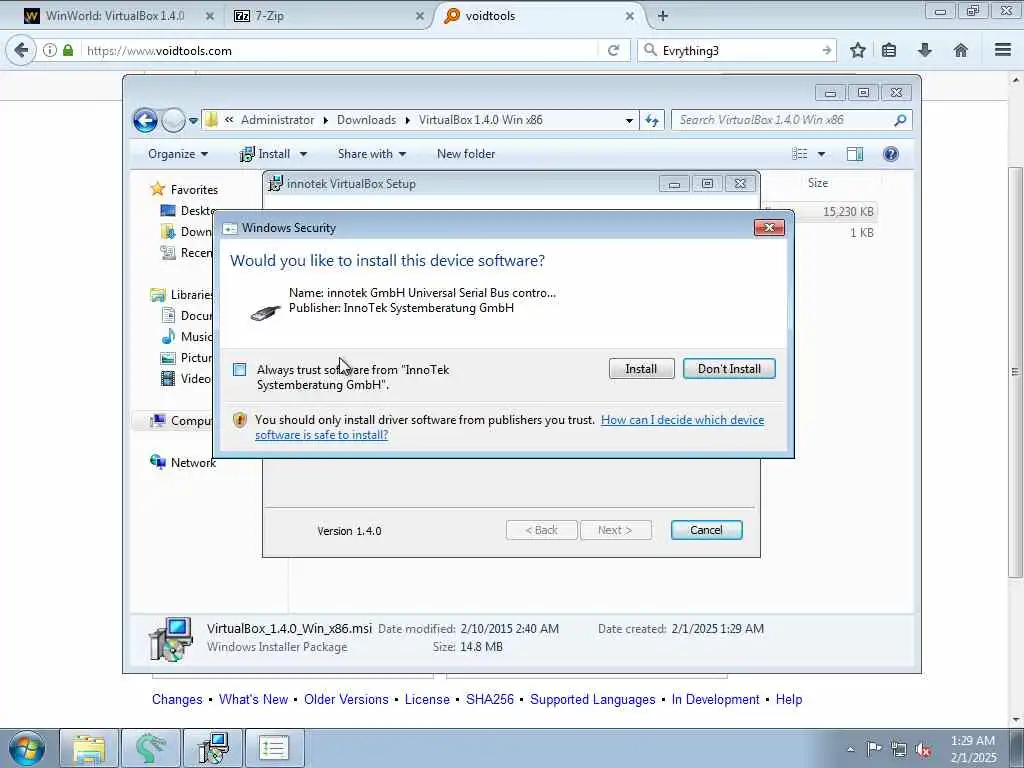Open the view options dropdown arrow

pos(822,154)
